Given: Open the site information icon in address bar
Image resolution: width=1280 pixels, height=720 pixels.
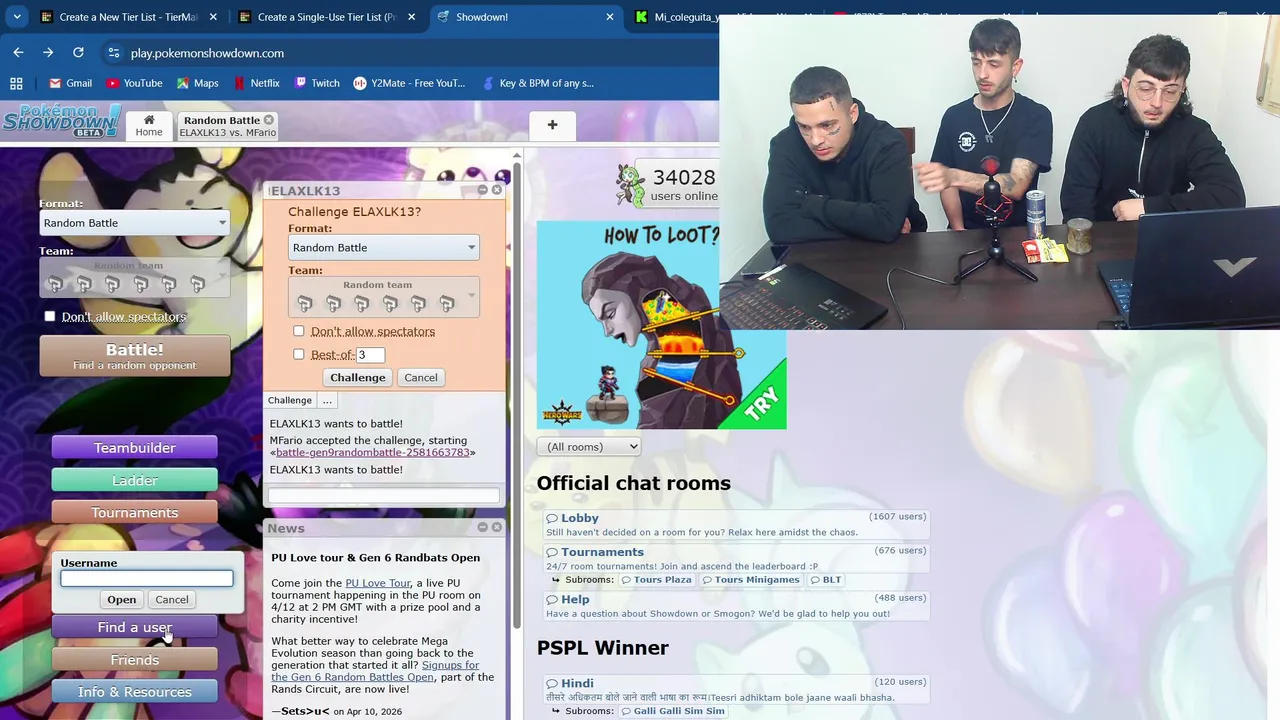Looking at the screenshot, I should [x=113, y=53].
